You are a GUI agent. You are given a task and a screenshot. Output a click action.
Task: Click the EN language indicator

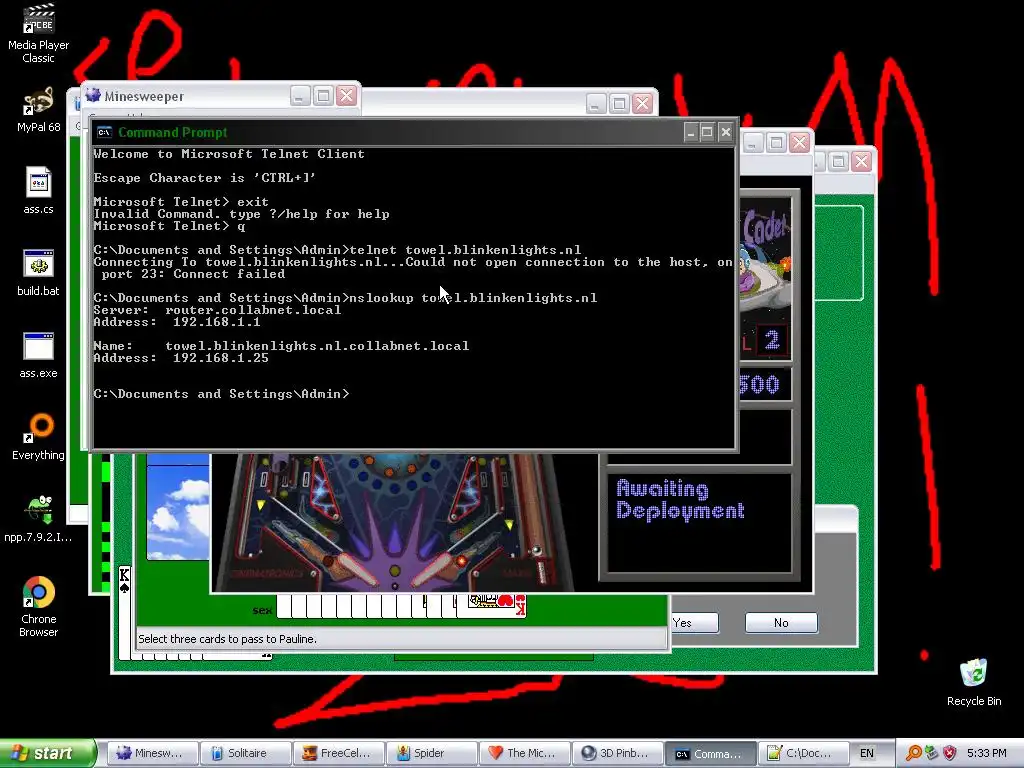coord(867,753)
